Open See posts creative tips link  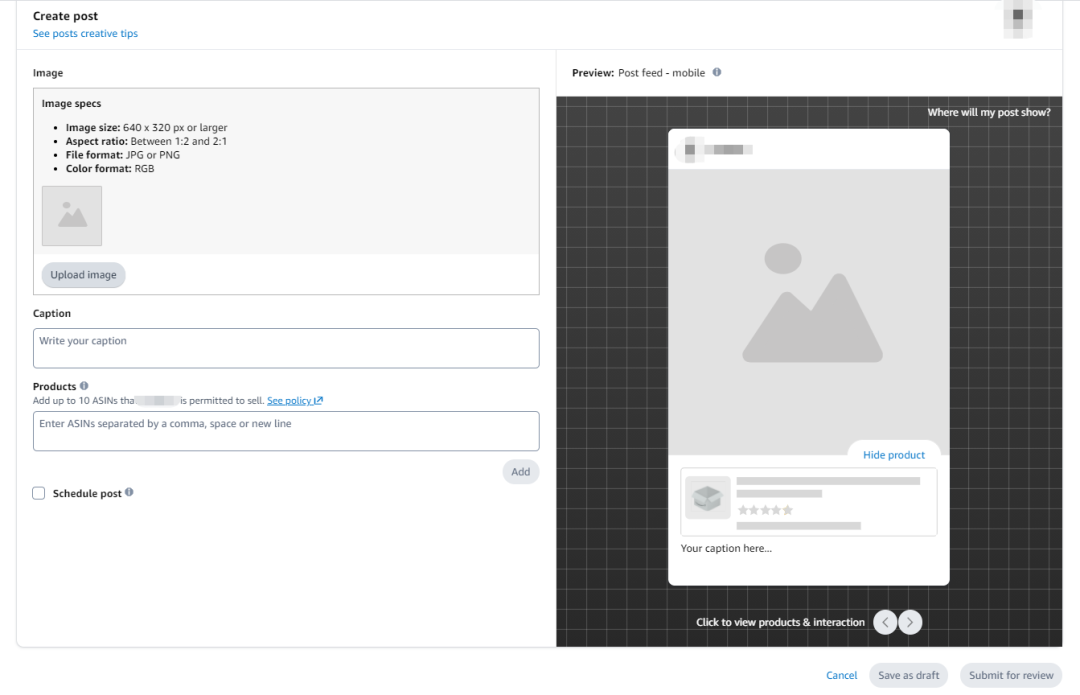85,34
